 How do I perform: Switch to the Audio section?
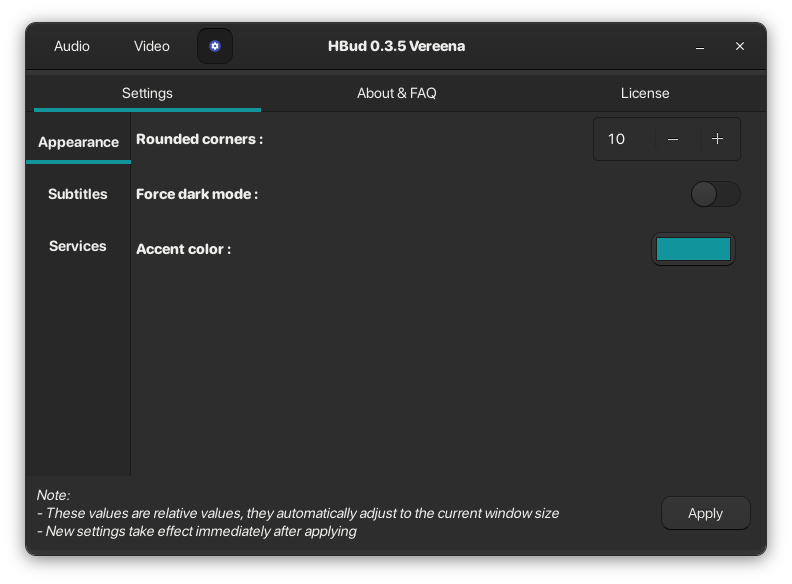(x=72, y=46)
